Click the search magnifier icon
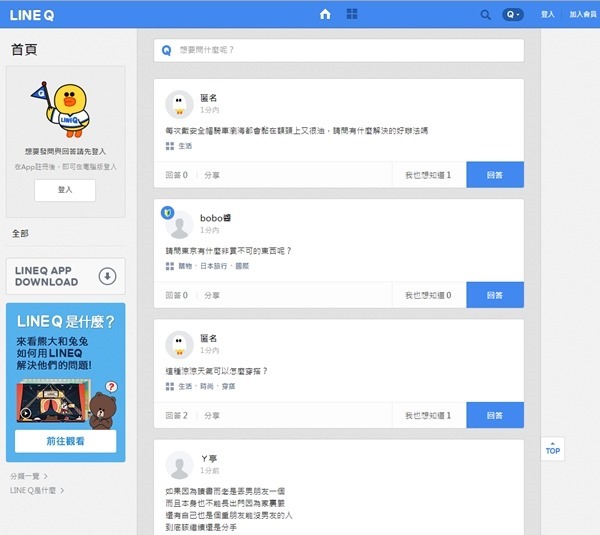This screenshot has width=600, height=535. click(x=486, y=15)
